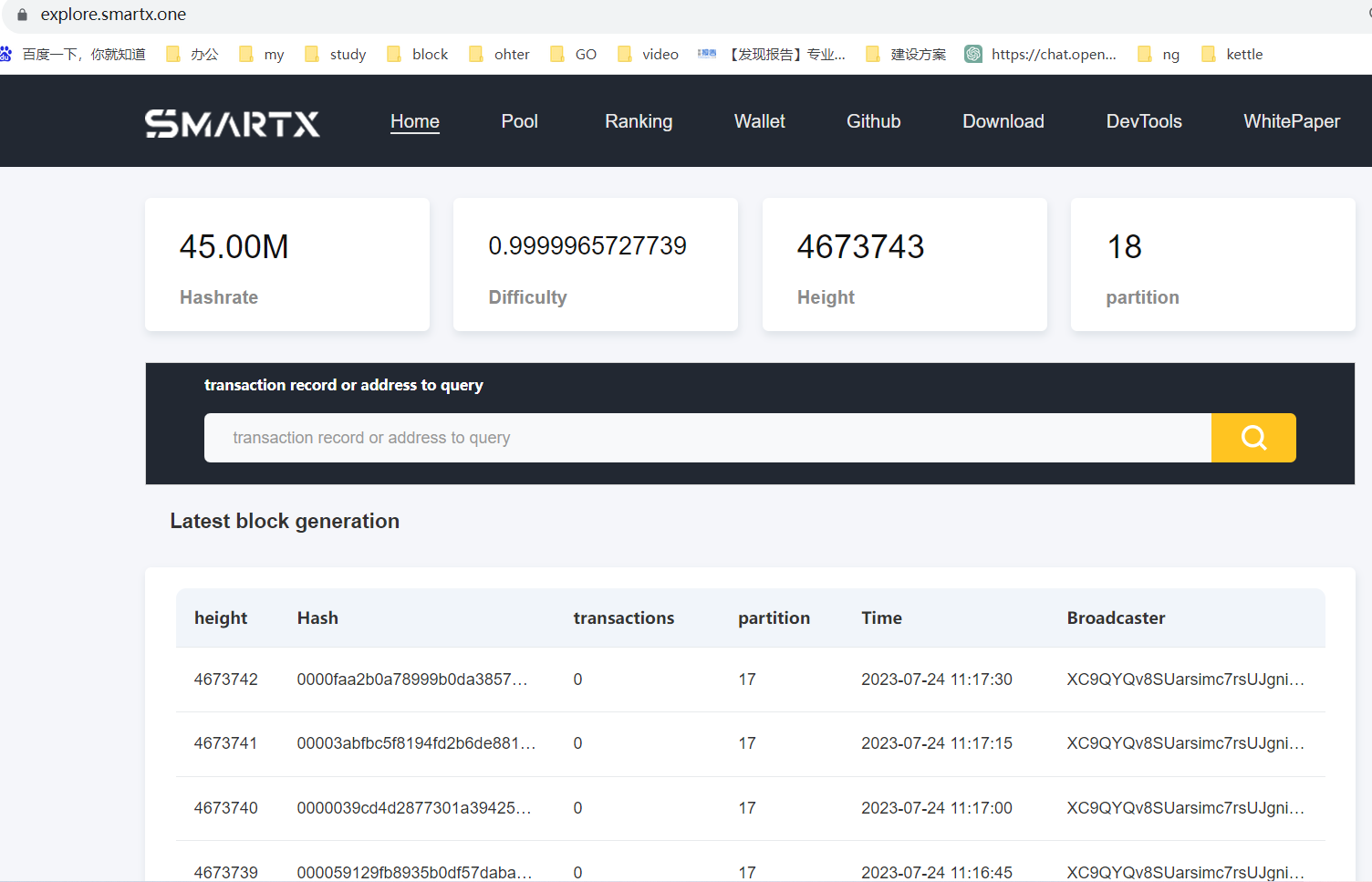Open block height 4673741
The width and height of the screenshot is (1372, 882).
point(226,743)
